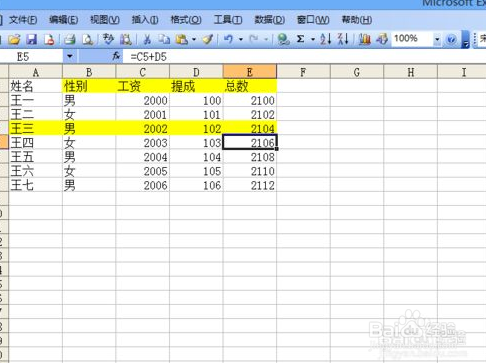Click the AutoSum sigma icon
Viewport: 486px width, 363px height.
pyautogui.click(x=301, y=40)
